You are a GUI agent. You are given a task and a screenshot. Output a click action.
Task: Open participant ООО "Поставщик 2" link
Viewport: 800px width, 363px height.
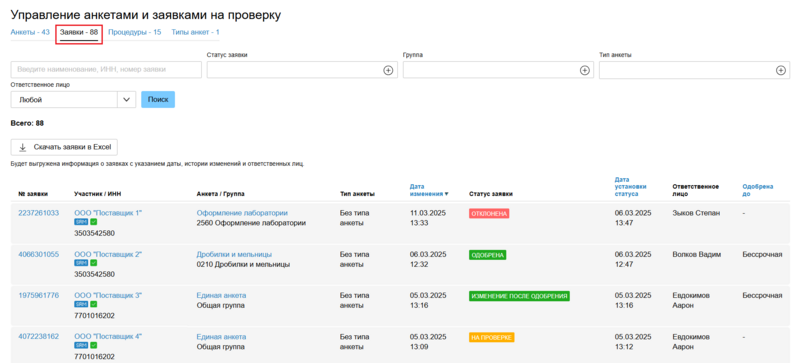pyautogui.click(x=108, y=254)
